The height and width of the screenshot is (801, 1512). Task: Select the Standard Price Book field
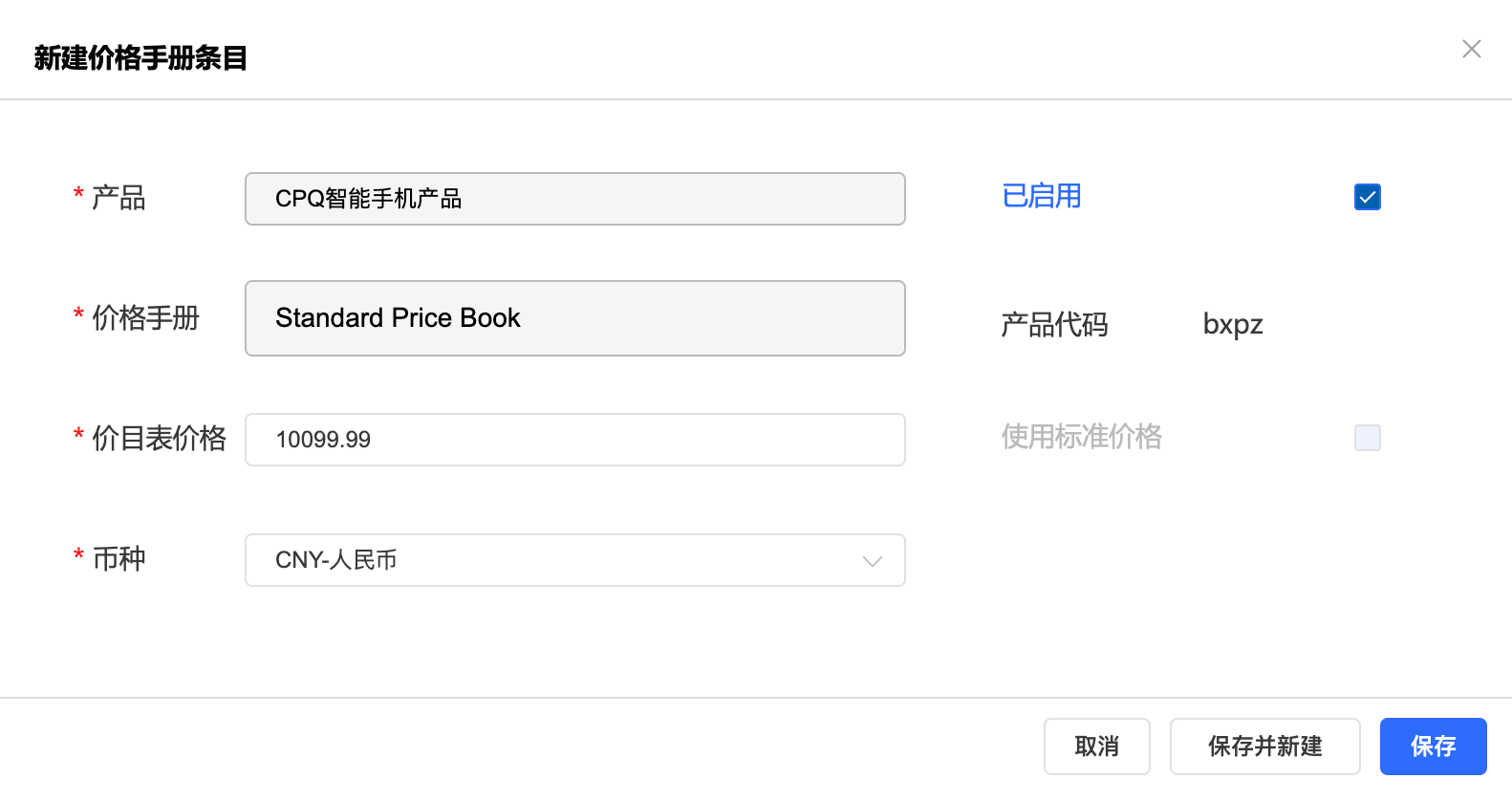tap(573, 318)
